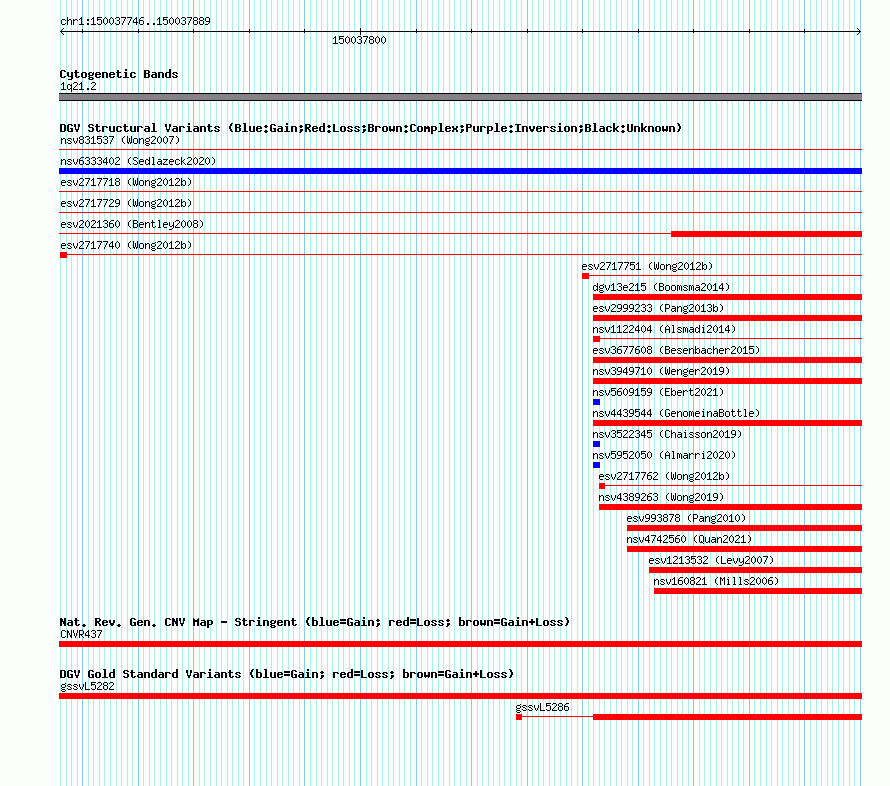Select the esv2021360 (Bentley2008) label
890x786 pixels.
[132, 224]
